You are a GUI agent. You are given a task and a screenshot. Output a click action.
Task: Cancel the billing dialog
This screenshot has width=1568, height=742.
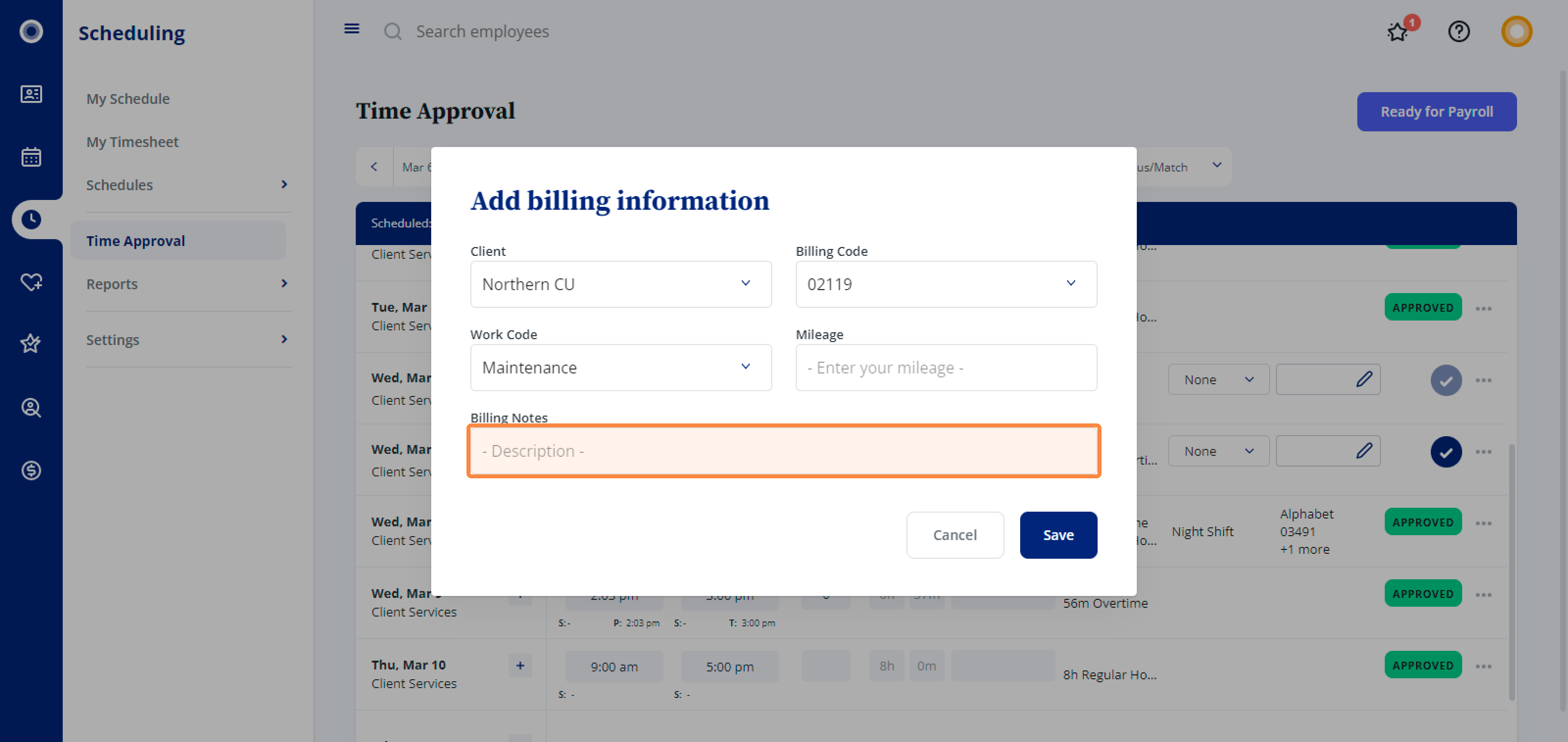click(955, 534)
